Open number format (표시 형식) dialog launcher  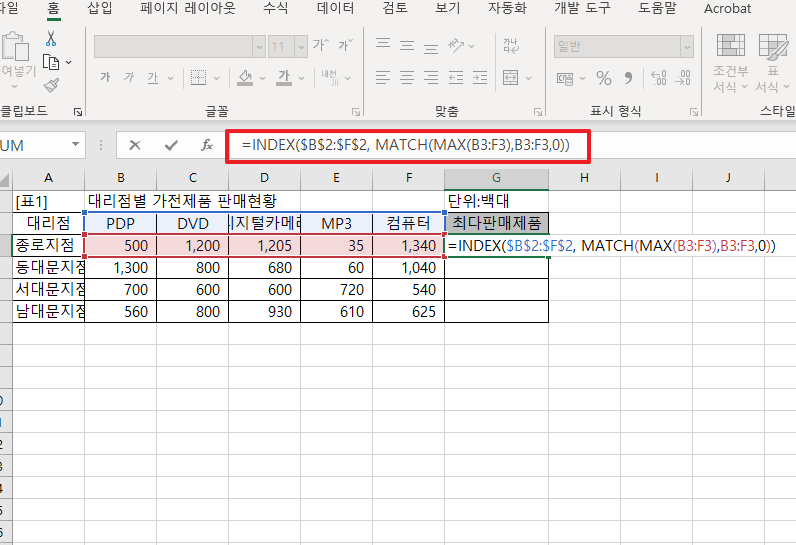pyautogui.click(x=693, y=112)
